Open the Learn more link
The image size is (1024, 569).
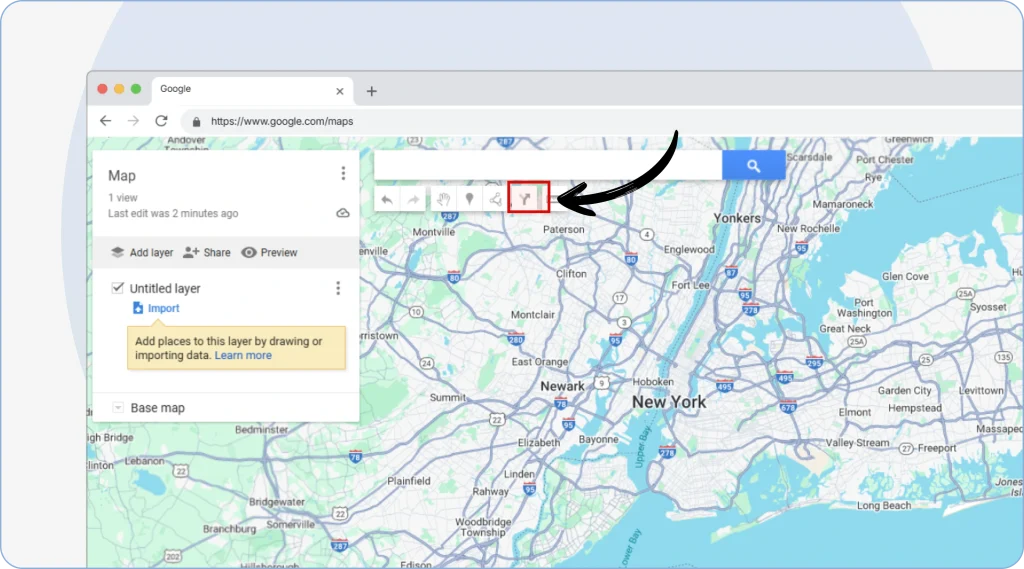pos(243,355)
